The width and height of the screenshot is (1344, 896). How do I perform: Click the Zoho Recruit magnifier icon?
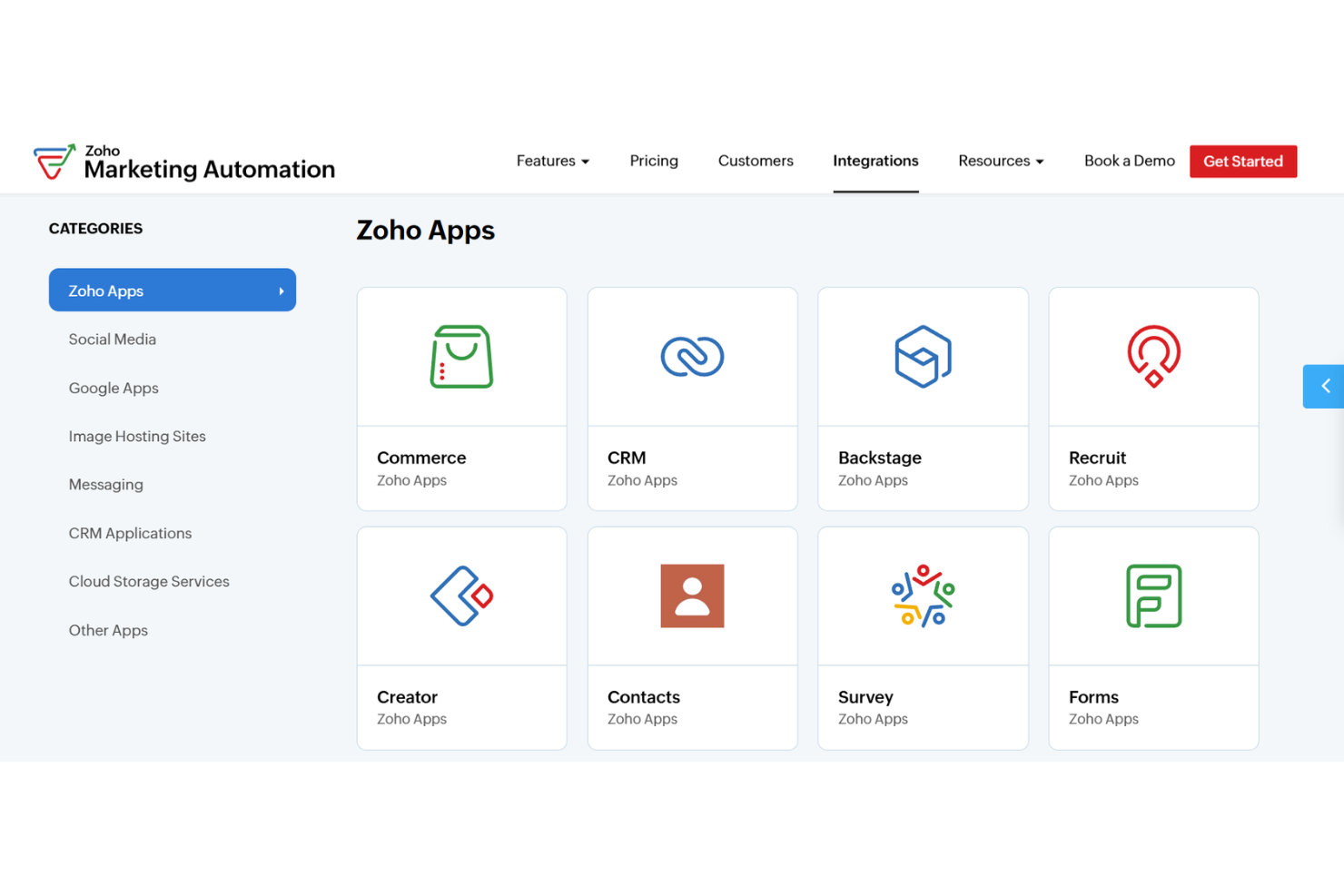(1153, 356)
